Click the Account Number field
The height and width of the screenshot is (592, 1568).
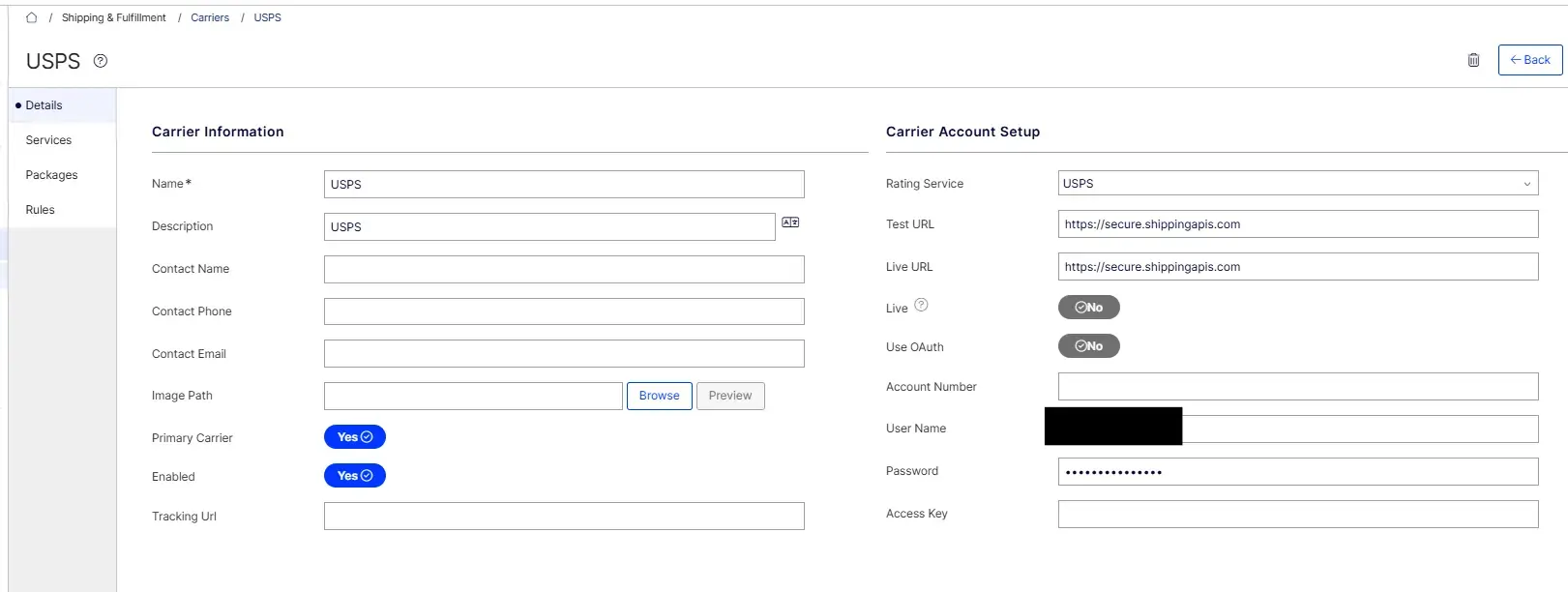(1298, 387)
